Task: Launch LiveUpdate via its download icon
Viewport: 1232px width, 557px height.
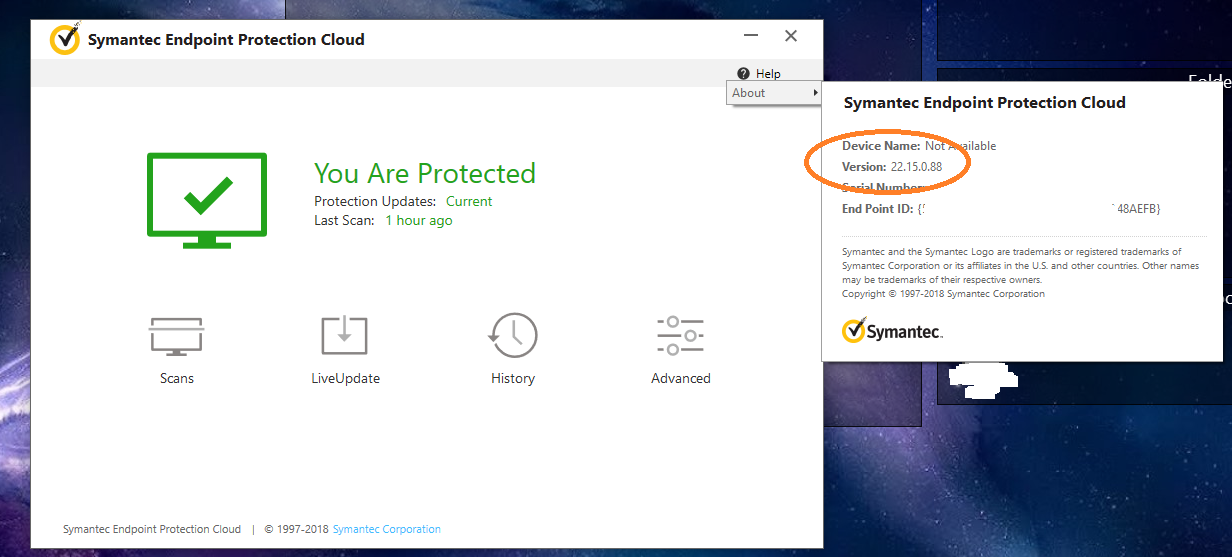Action: tap(344, 335)
